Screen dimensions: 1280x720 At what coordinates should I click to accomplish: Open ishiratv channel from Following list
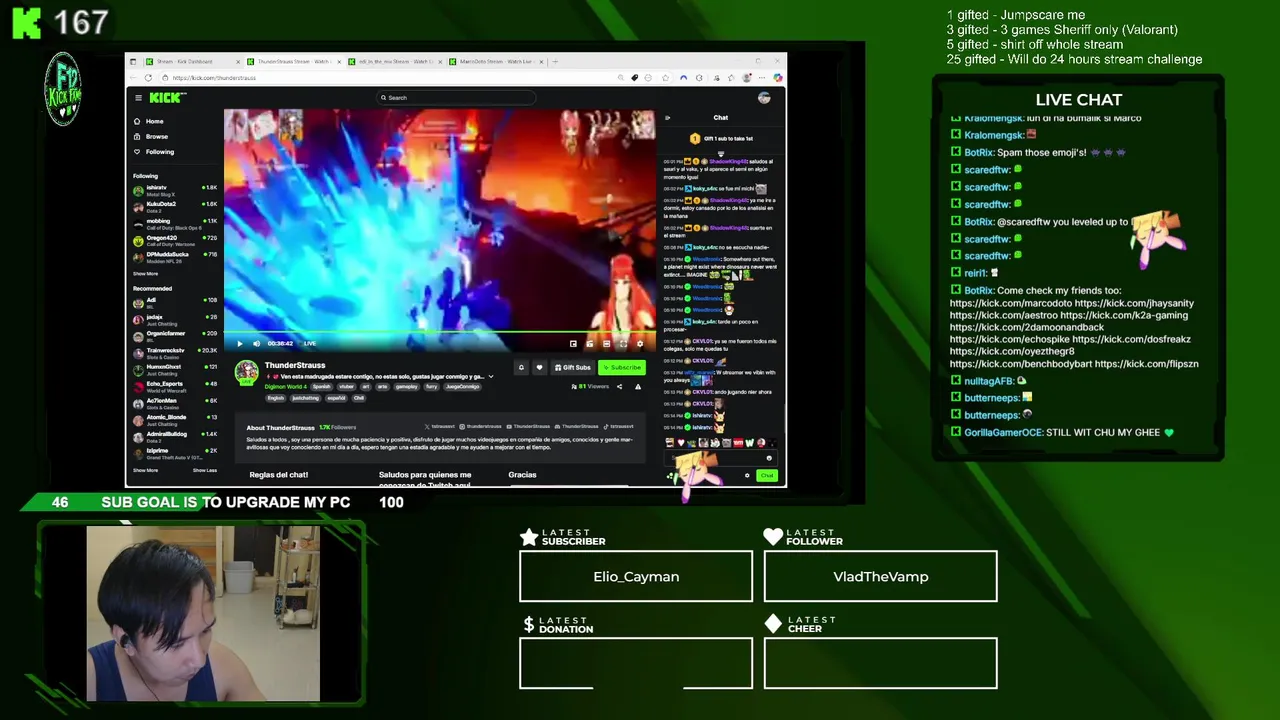coord(175,188)
